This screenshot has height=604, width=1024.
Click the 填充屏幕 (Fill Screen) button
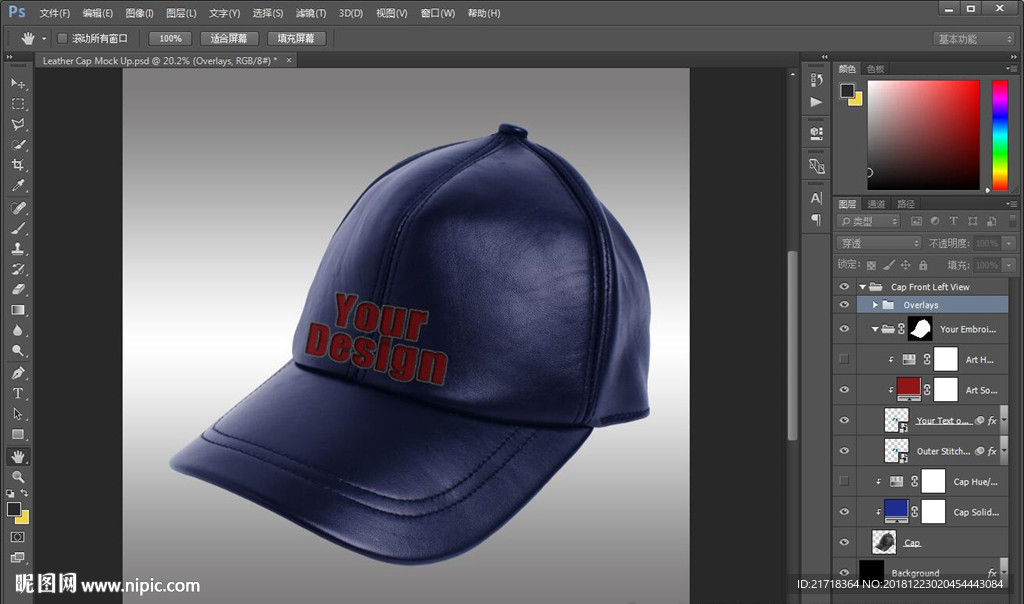point(296,38)
